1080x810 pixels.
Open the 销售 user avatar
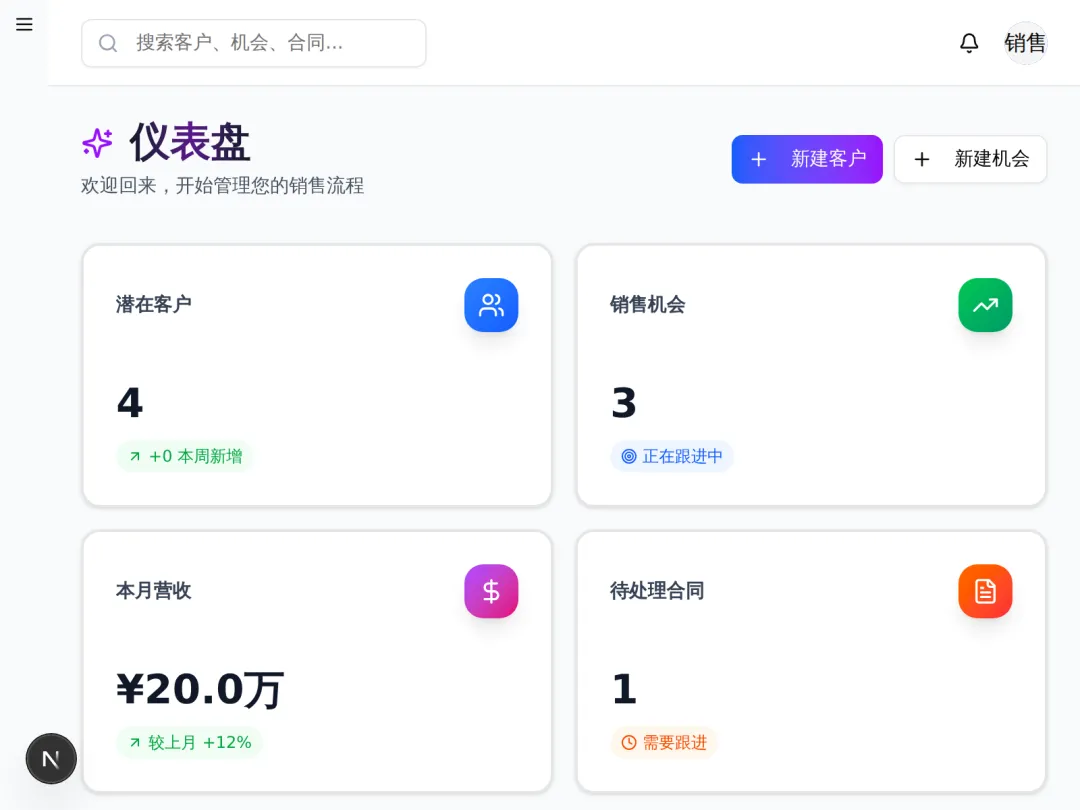coord(1025,43)
